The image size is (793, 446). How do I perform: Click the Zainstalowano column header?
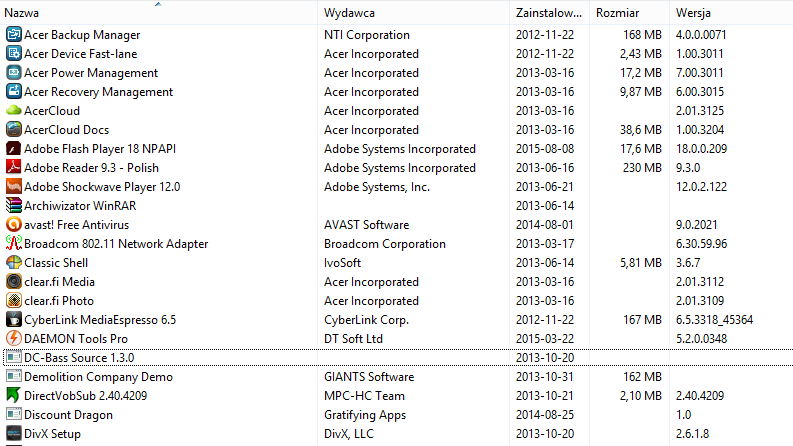(x=550, y=13)
